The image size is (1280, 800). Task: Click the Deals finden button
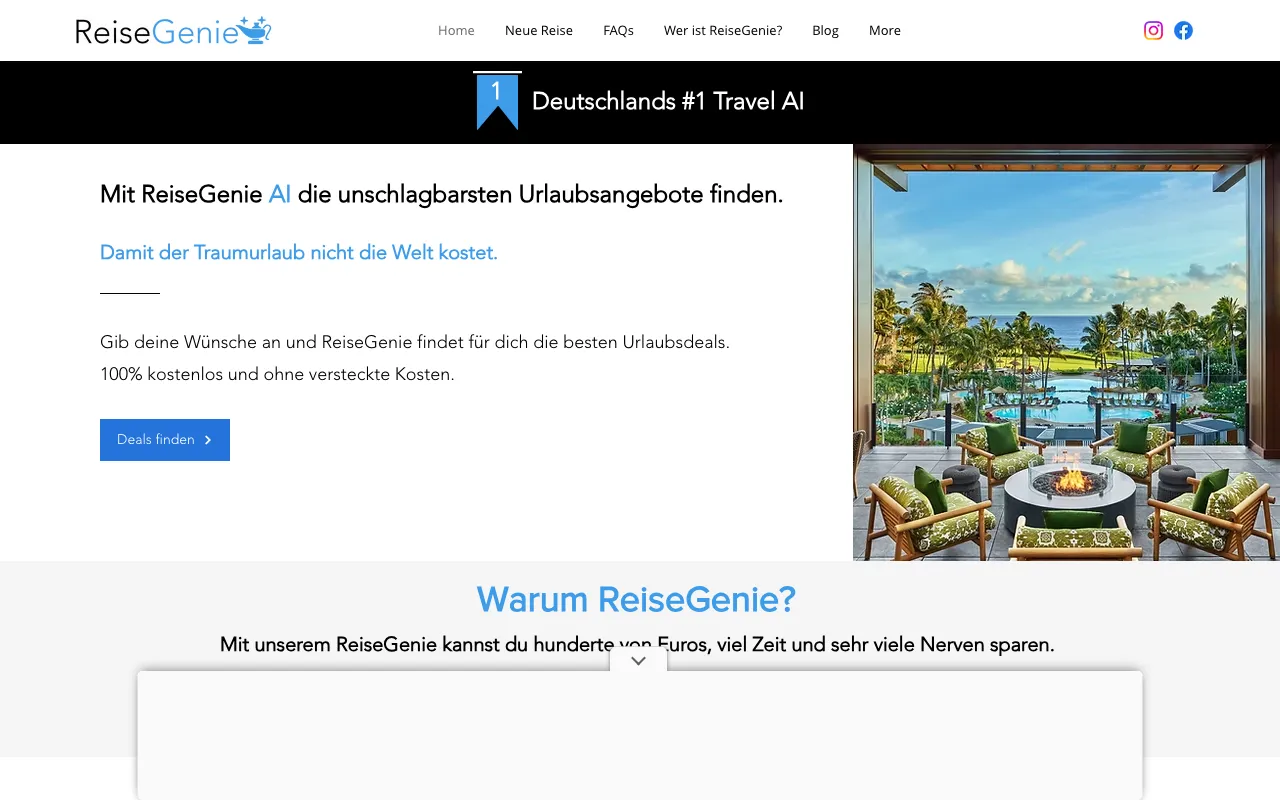click(x=165, y=440)
